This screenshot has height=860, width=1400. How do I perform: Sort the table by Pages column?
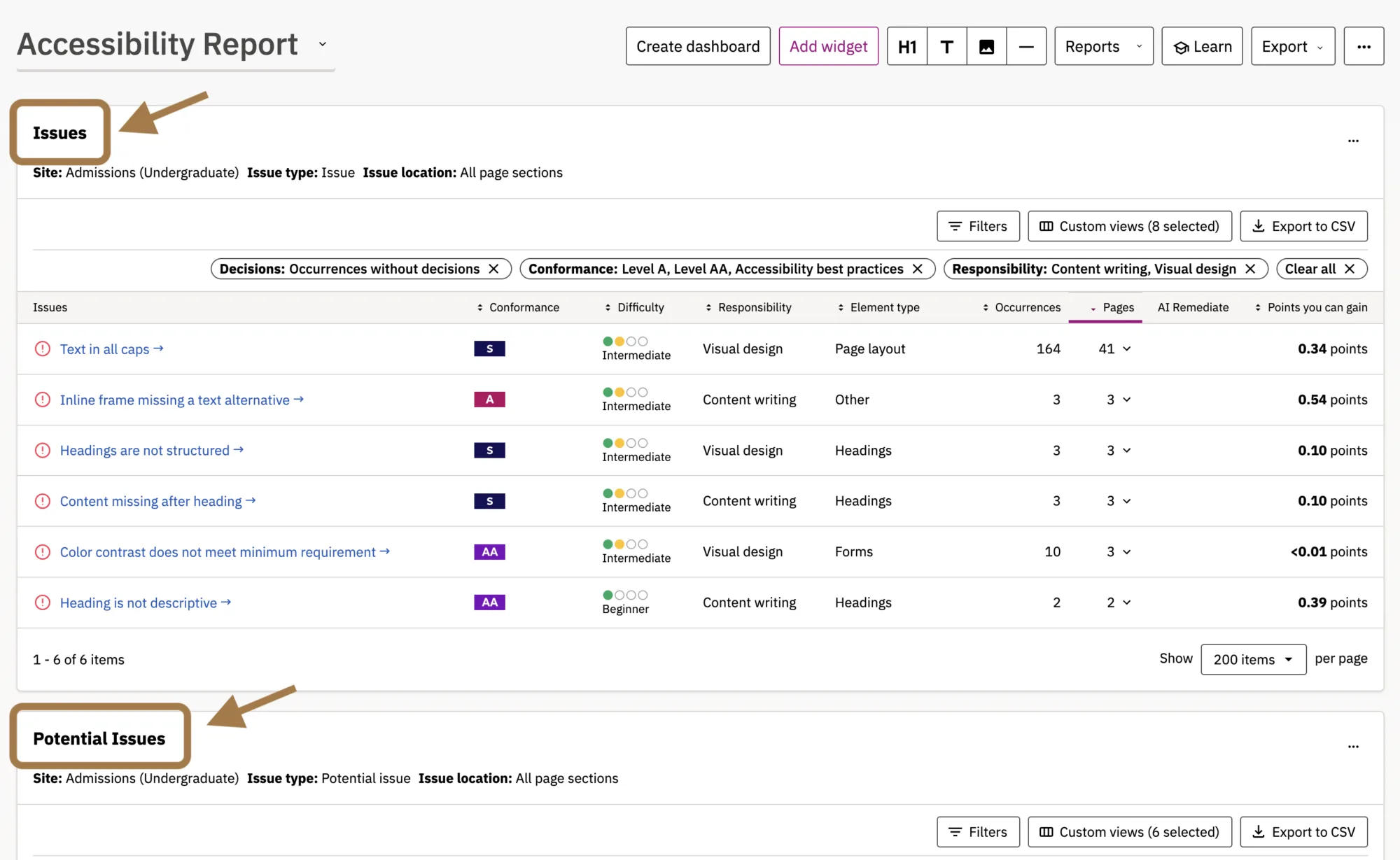tap(1112, 307)
